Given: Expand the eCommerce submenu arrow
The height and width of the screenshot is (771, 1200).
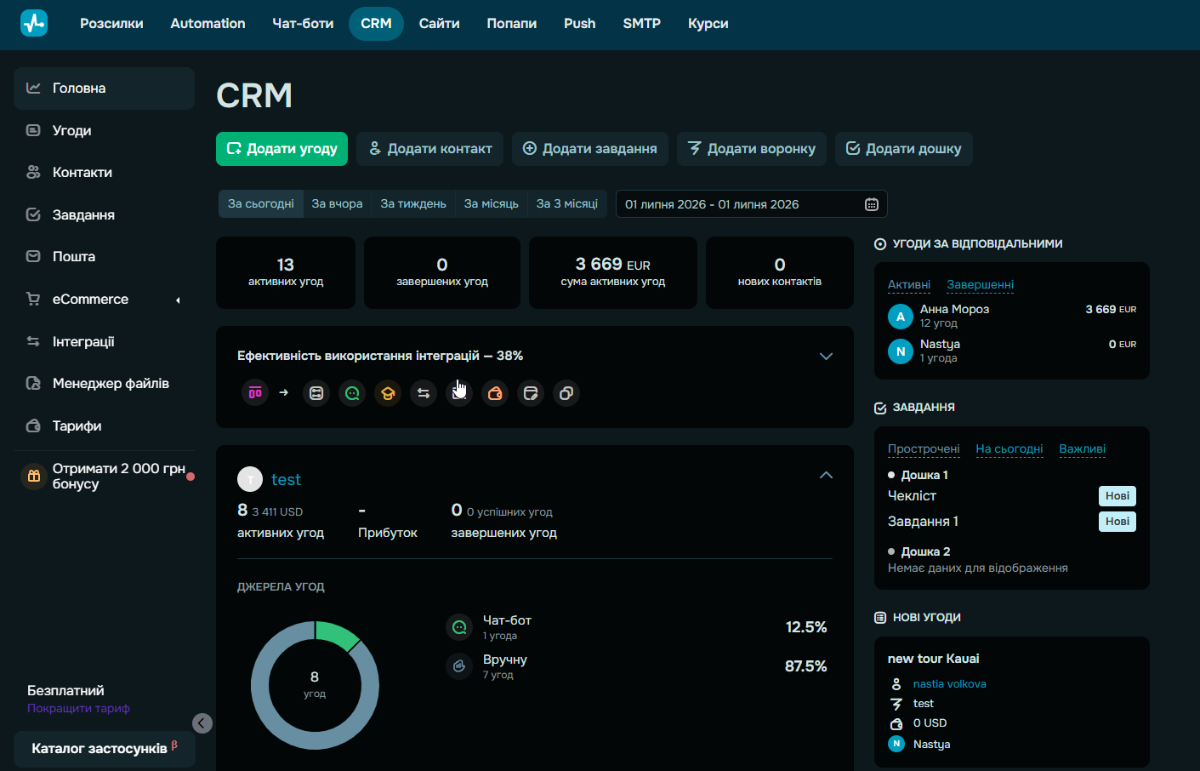Looking at the screenshot, I should tap(178, 300).
